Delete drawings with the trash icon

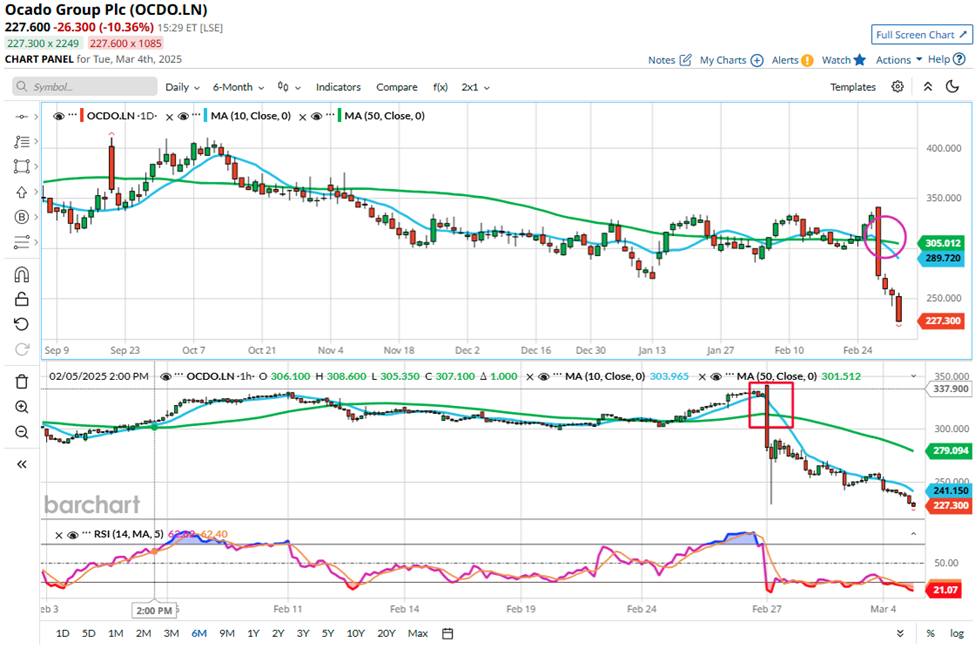(21, 382)
